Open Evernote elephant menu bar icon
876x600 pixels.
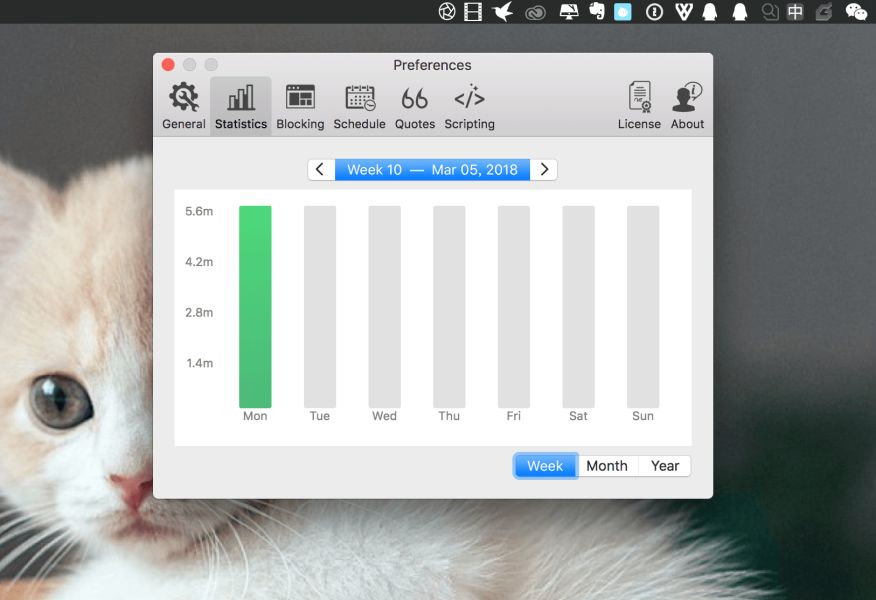tap(597, 12)
